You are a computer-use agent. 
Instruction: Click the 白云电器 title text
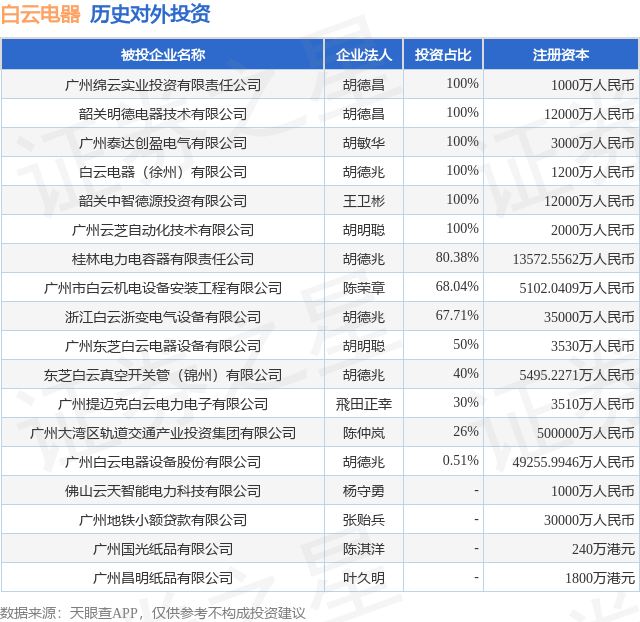pyautogui.click(x=41, y=14)
